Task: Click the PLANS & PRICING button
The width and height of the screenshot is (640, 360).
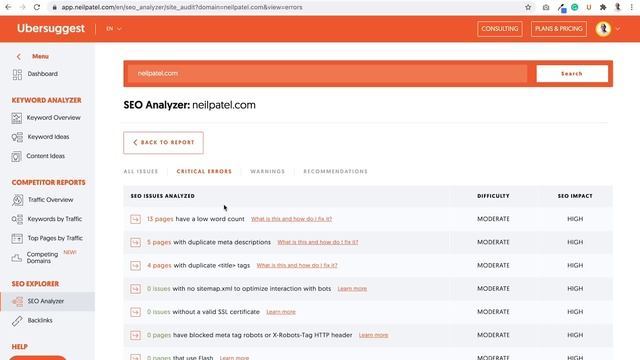Action: pos(559,29)
